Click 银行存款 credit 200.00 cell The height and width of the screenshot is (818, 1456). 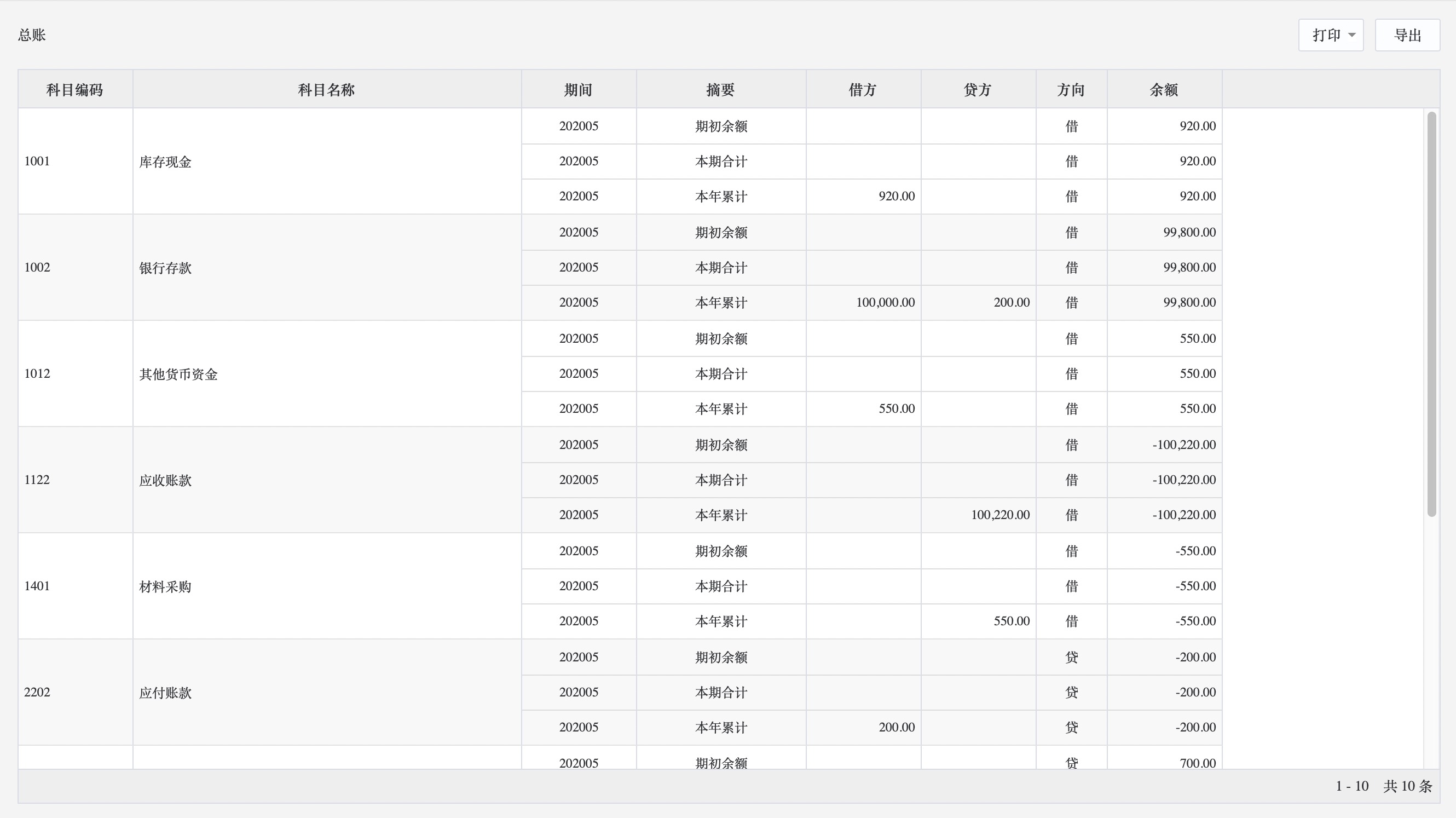click(978, 302)
